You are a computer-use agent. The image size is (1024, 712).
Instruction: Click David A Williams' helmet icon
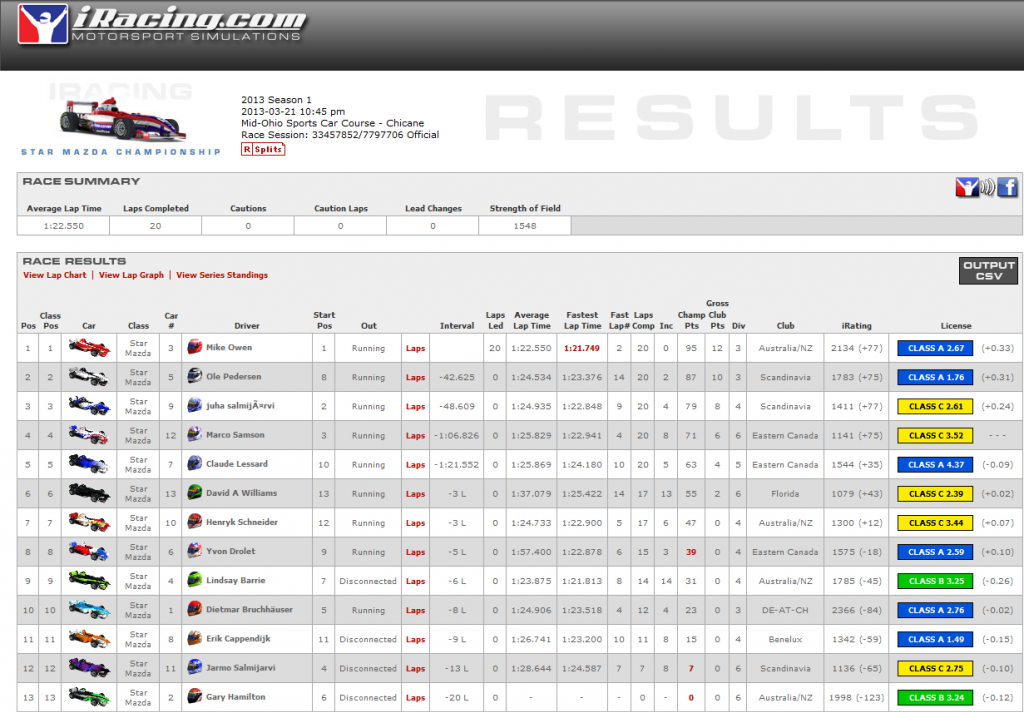tap(195, 493)
